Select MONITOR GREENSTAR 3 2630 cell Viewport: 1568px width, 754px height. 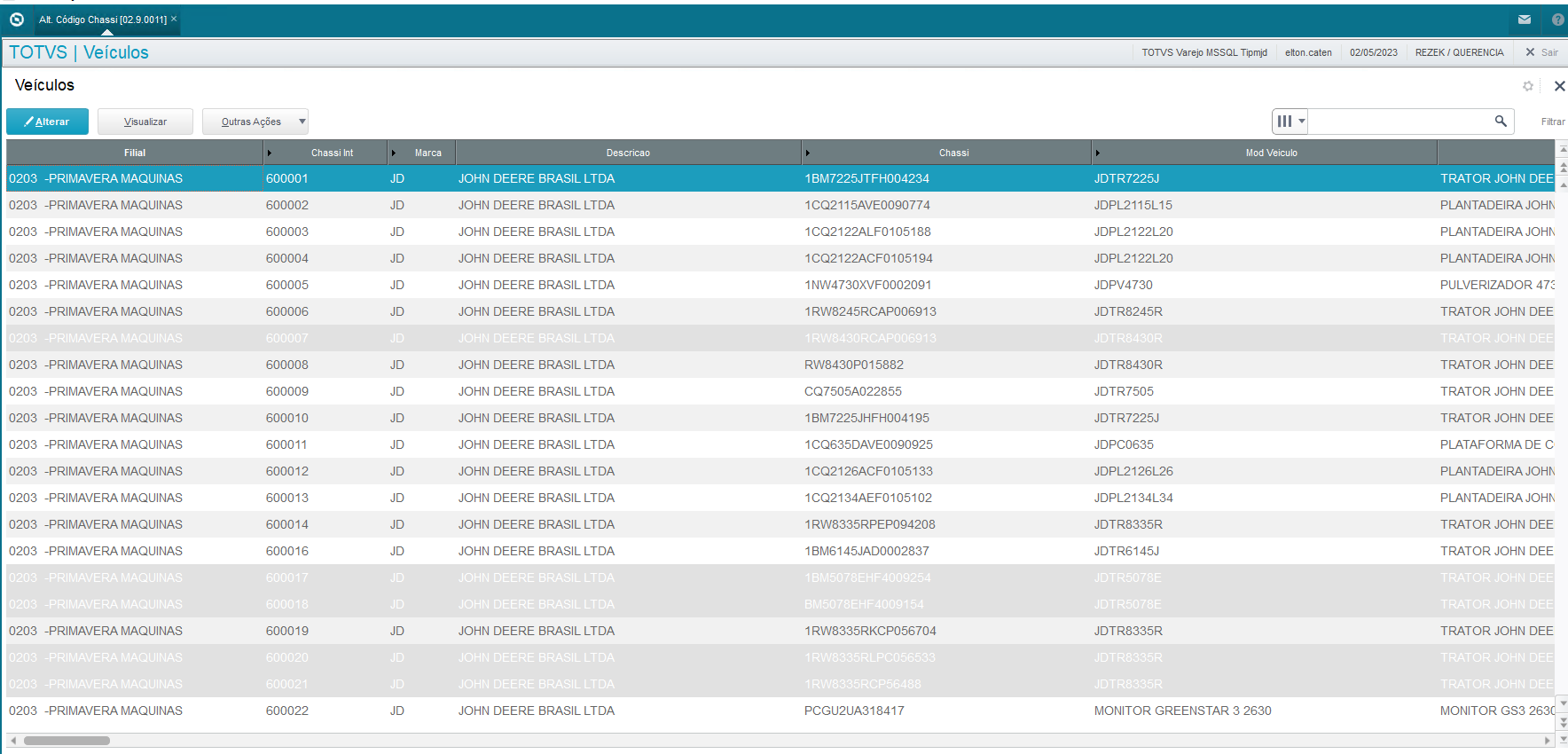click(x=1182, y=711)
